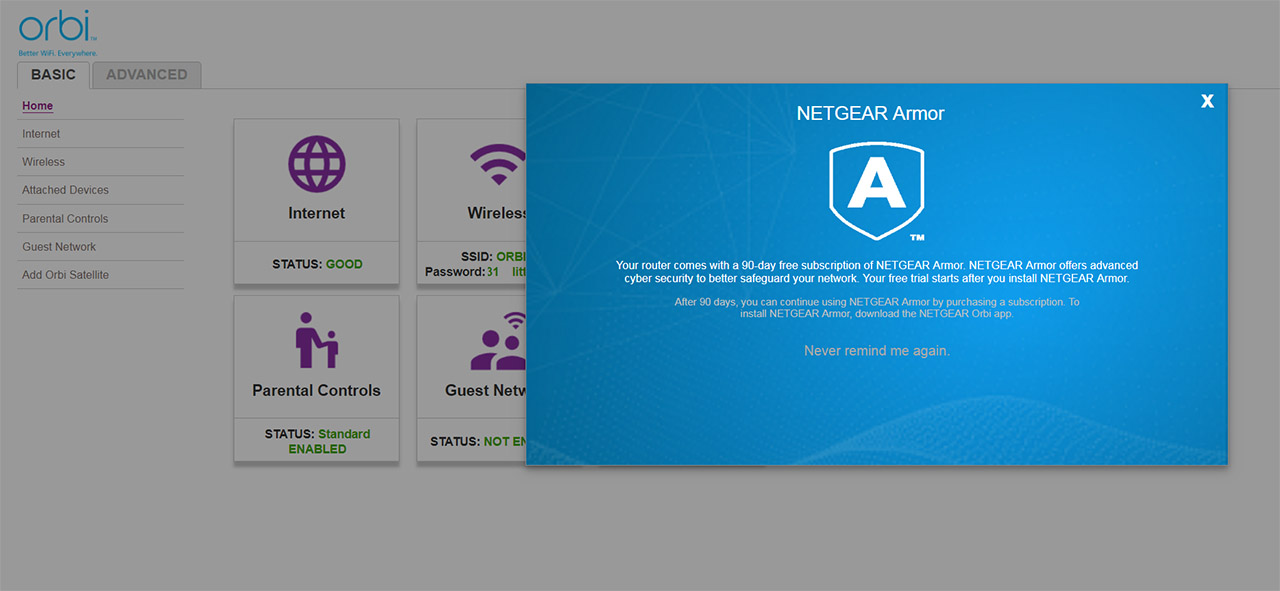Close the NETGEAR Armor popup with X
Viewport: 1280px width, 591px height.
(x=1207, y=101)
